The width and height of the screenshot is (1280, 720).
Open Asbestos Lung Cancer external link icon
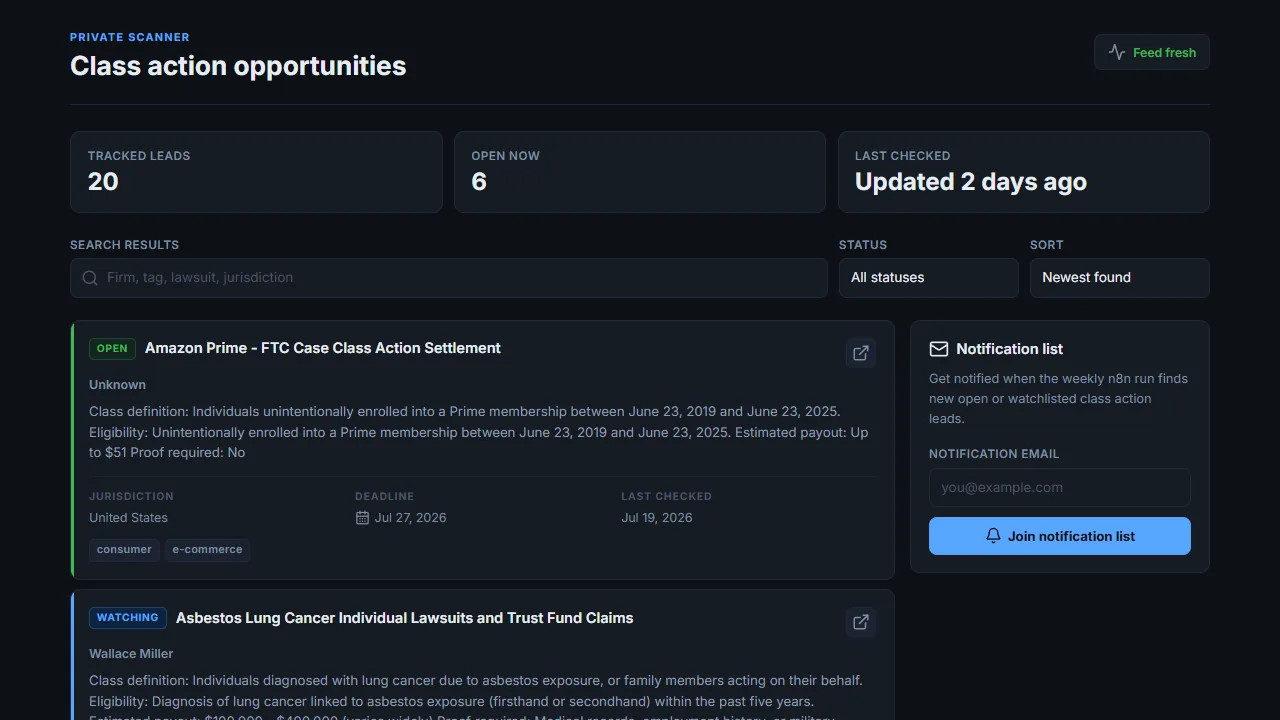coord(860,622)
